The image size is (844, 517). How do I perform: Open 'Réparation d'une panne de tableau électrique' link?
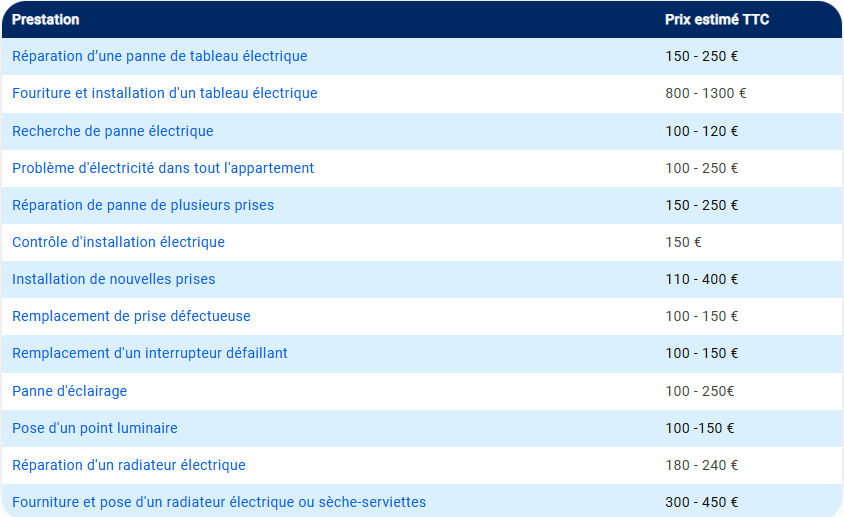pyautogui.click(x=159, y=56)
